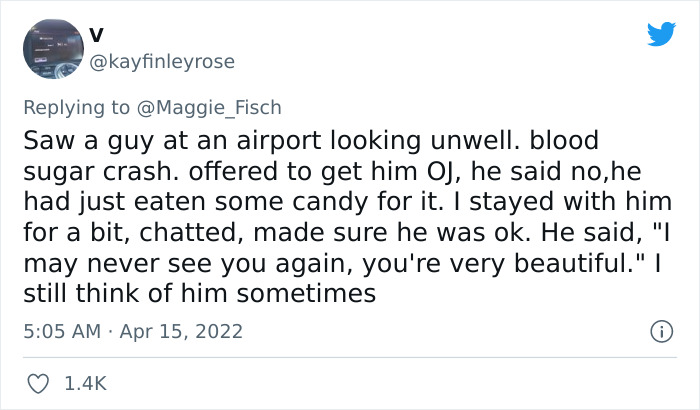
Task: Open the tweet info circle icon
Action: point(659,330)
